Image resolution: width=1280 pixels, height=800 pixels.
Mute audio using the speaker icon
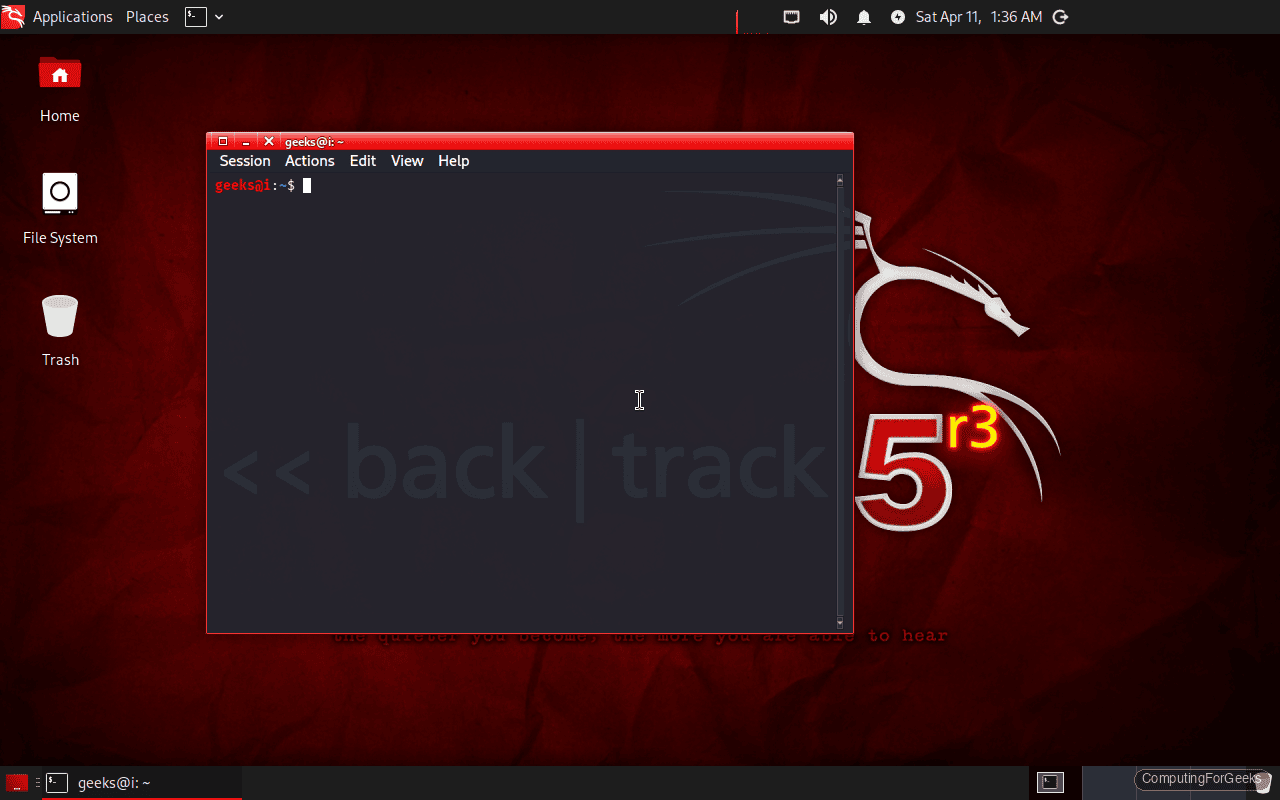[828, 16]
